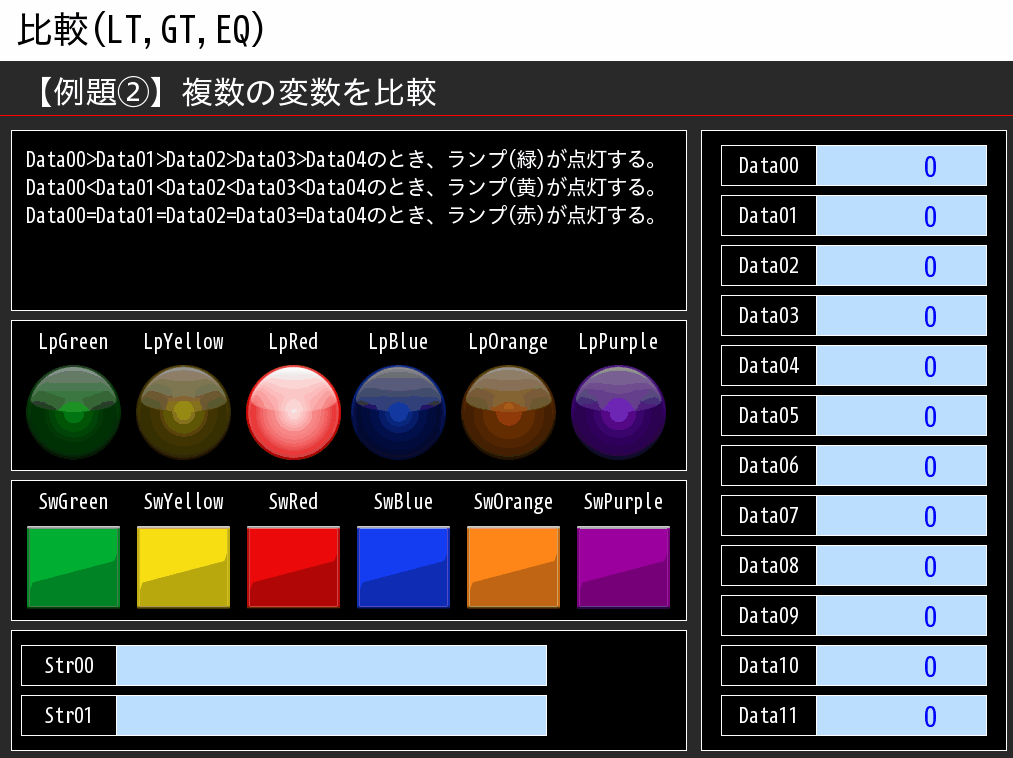The height and width of the screenshot is (758, 1013).
Task: Select the Data10 value field
Action: 901,666
